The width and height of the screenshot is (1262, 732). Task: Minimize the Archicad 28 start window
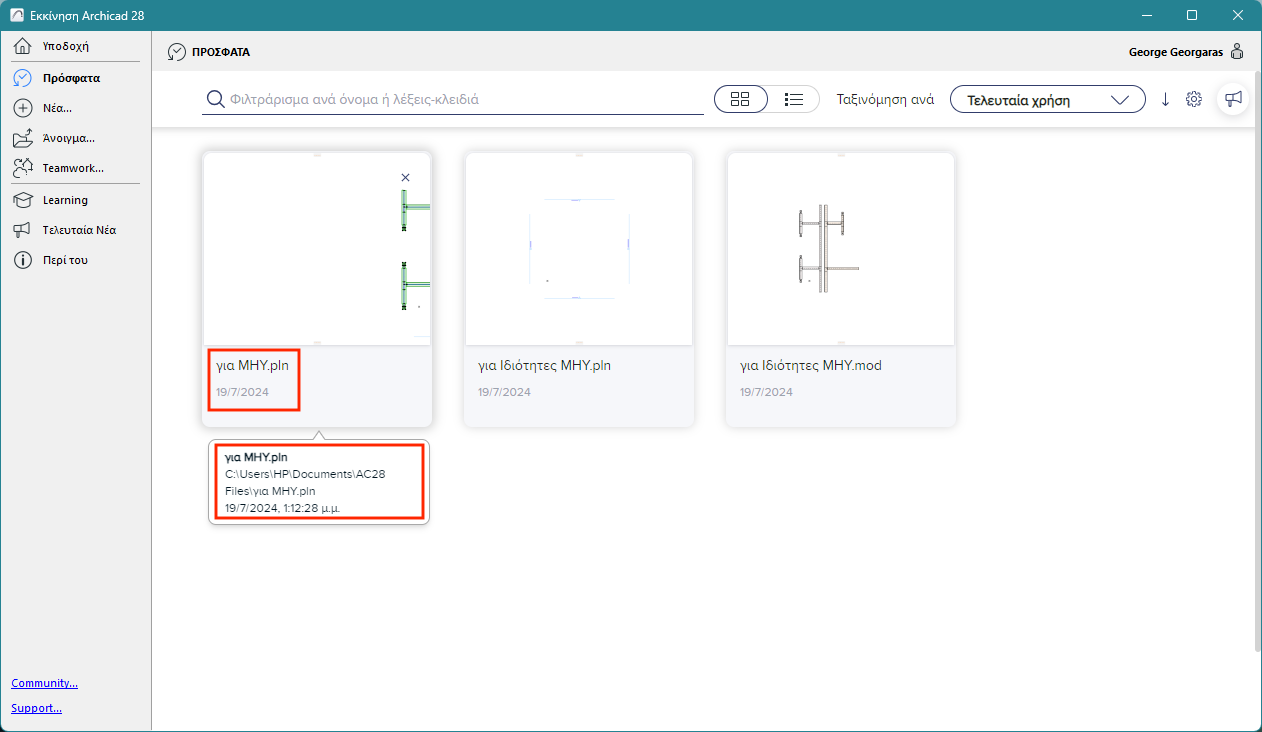pos(1146,15)
